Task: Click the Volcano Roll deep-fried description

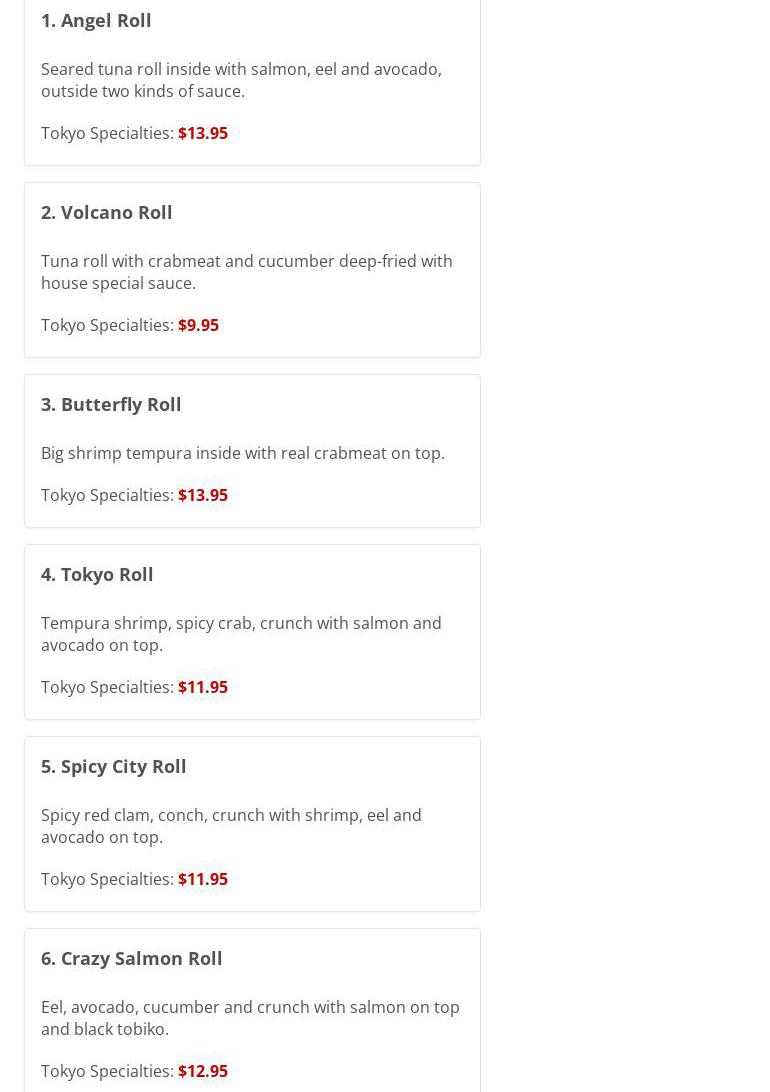Action: tap(246, 272)
